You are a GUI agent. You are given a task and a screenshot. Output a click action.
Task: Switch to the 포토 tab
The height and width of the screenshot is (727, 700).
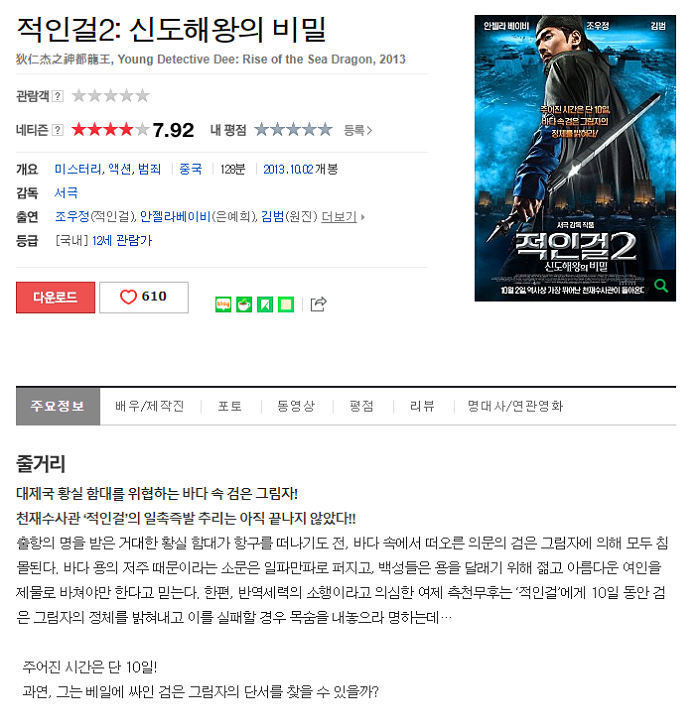[230, 406]
